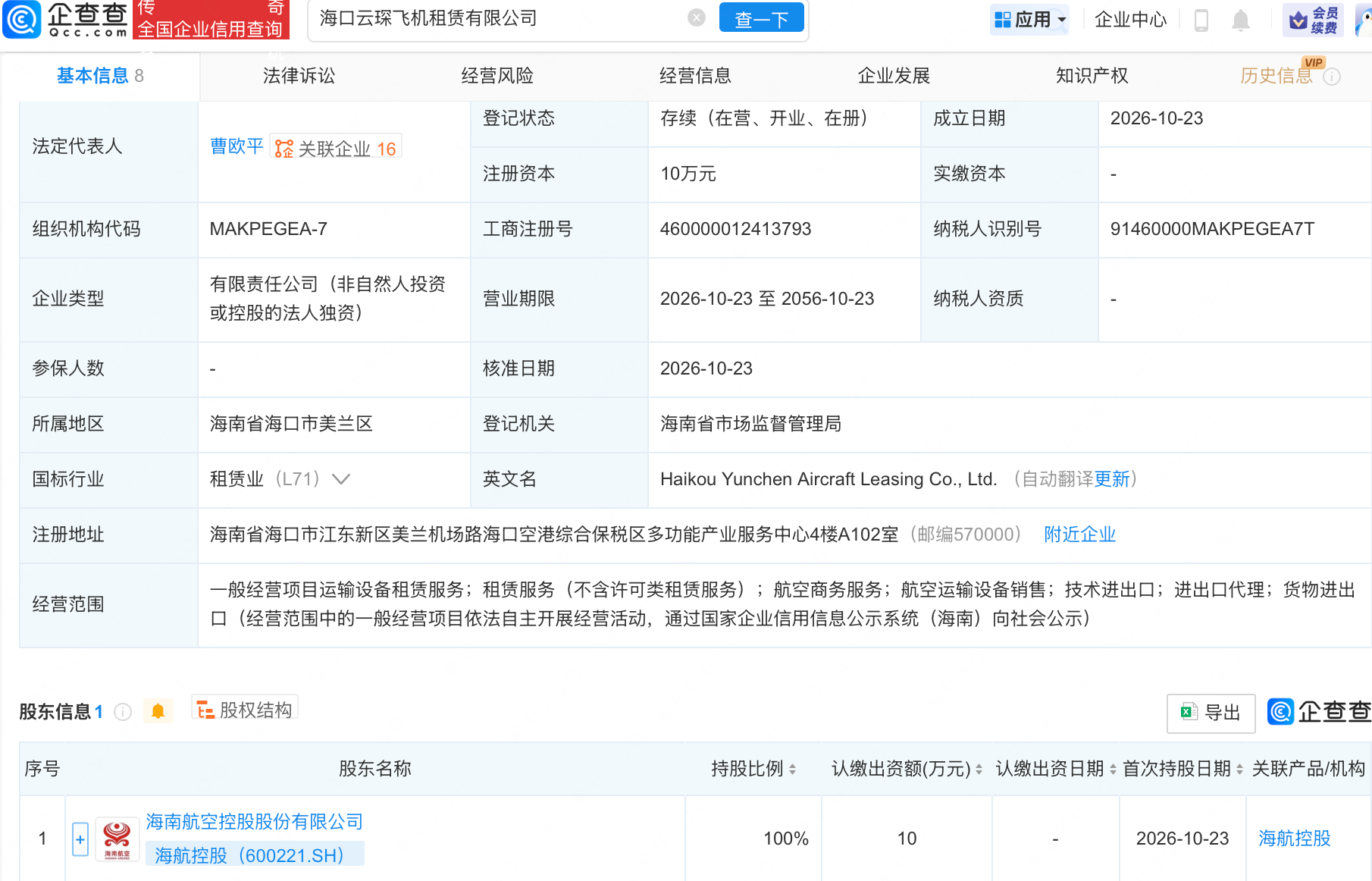Open the mobile phone app icon
The height and width of the screenshot is (881, 1372).
click(x=1201, y=20)
